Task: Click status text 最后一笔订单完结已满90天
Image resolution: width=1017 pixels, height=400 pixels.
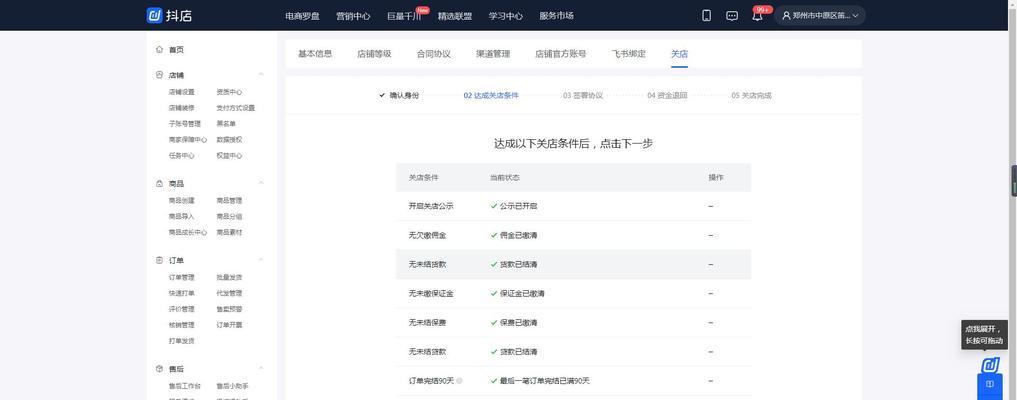Action: [x=545, y=381]
